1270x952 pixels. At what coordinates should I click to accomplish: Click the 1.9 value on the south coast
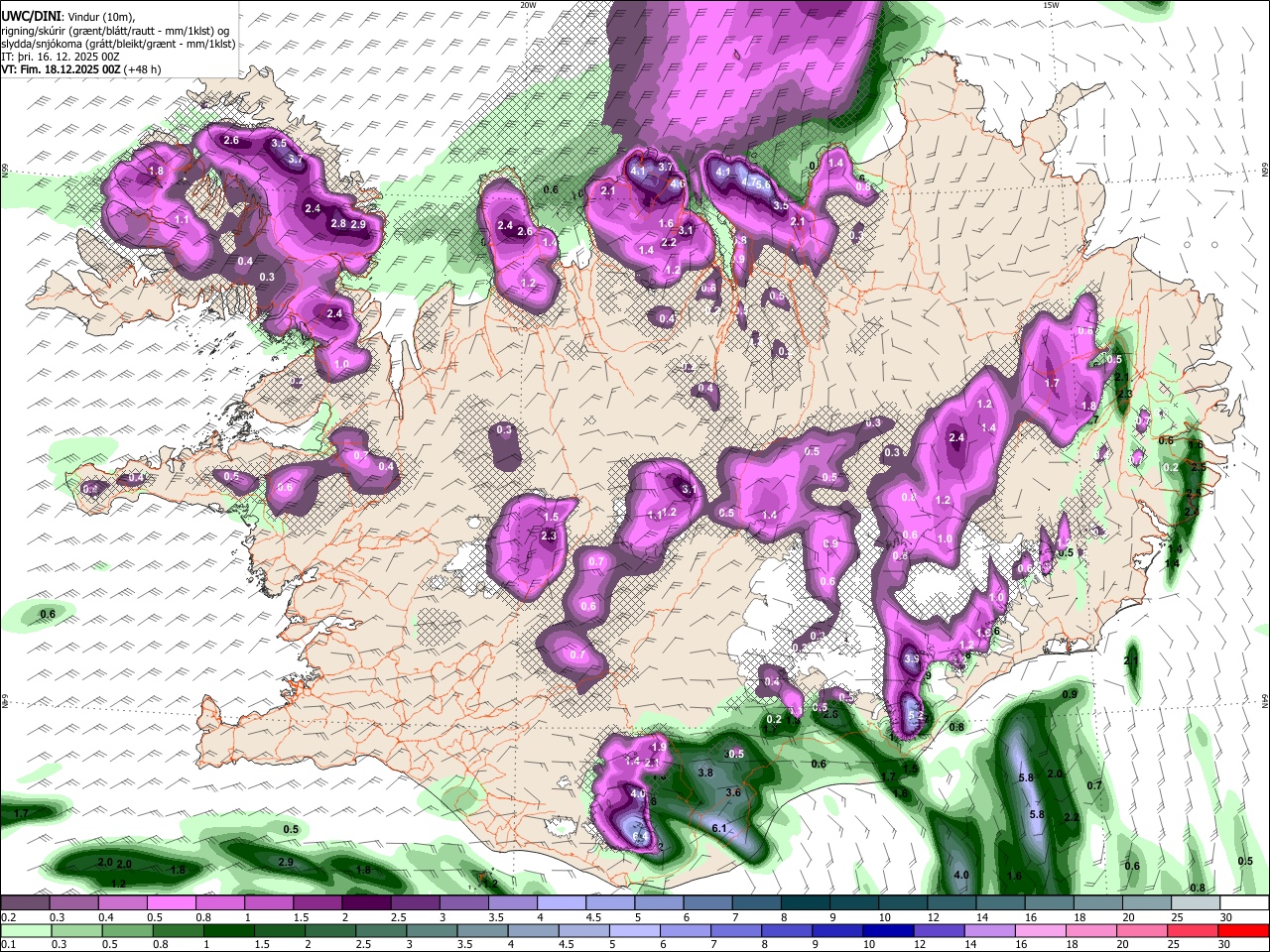point(658,747)
